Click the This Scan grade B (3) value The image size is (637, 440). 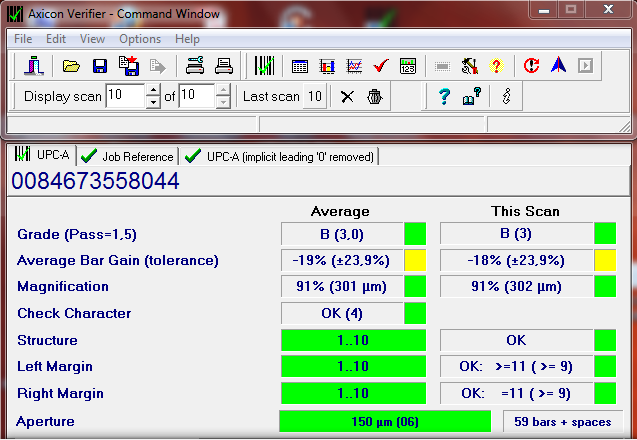pyautogui.click(x=516, y=234)
